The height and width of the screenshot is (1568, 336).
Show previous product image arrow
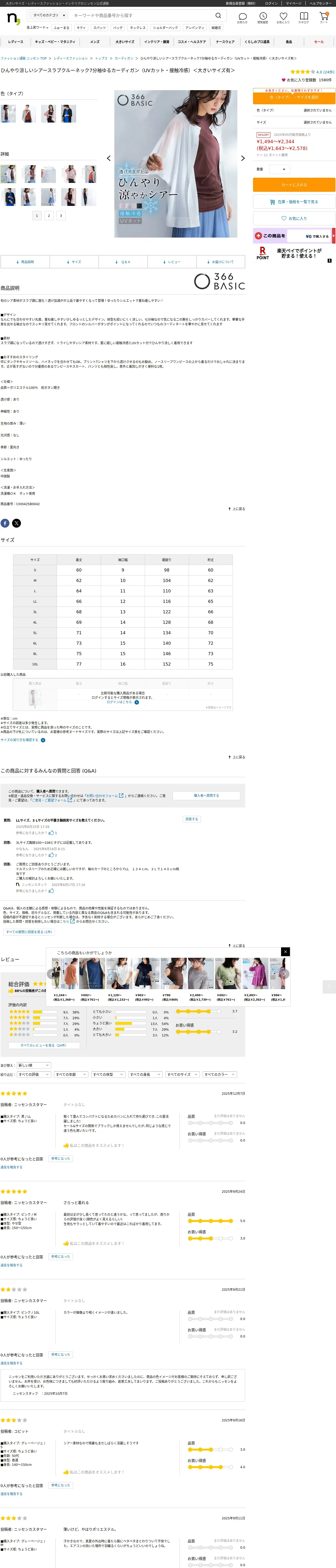[x=109, y=158]
